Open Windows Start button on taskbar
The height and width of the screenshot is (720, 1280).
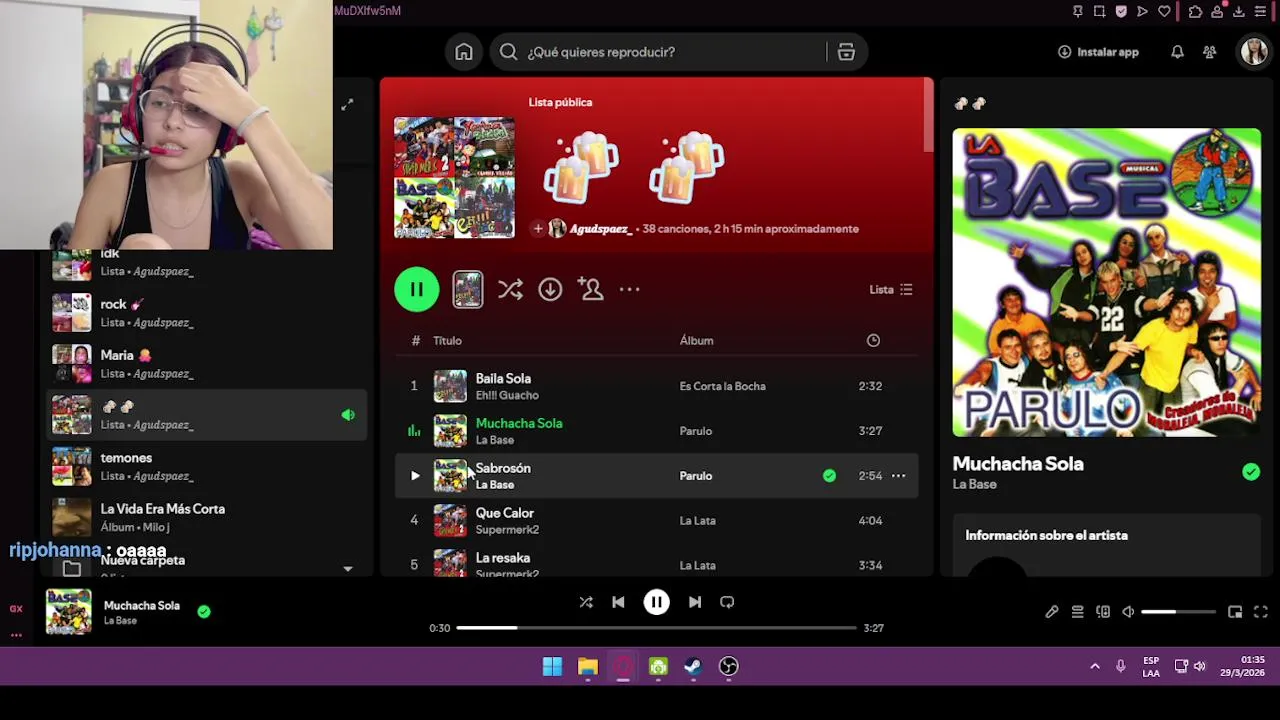pos(552,667)
